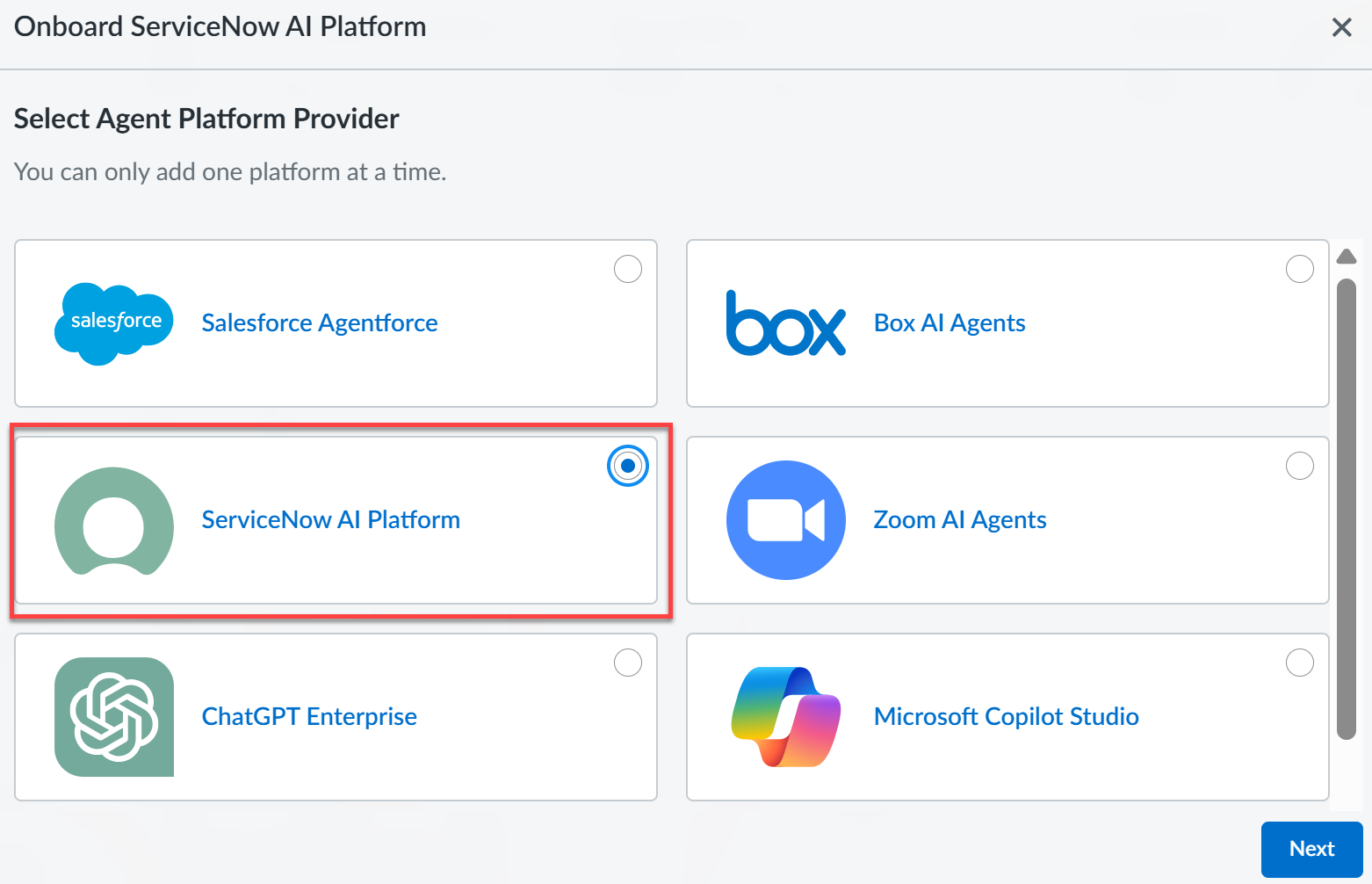This screenshot has width=1372, height=884.
Task: Click the Microsoft Copilot Studio label
Action: pyautogui.click(x=1007, y=717)
